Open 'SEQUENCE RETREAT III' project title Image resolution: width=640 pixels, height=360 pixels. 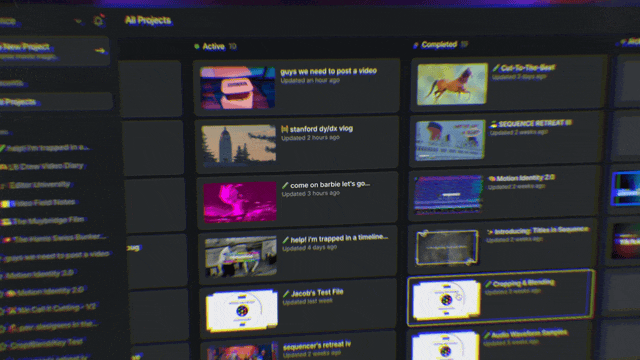click(x=535, y=123)
